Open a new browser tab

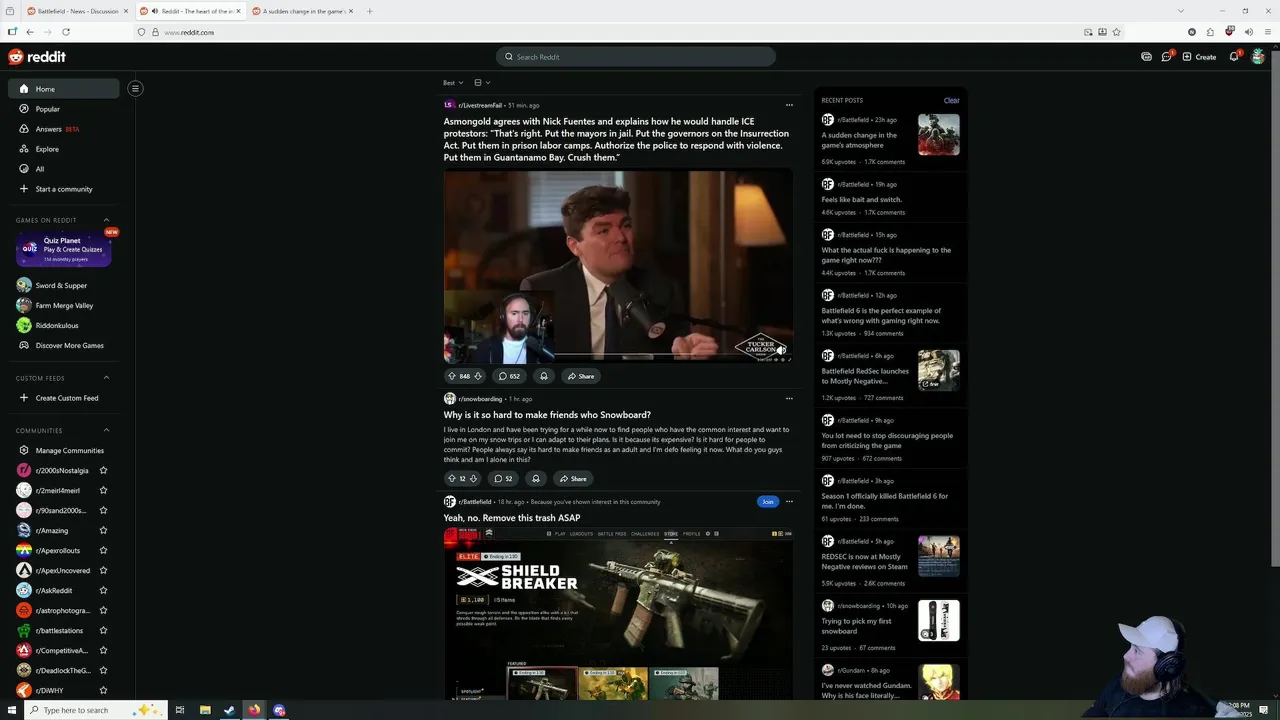(x=370, y=11)
